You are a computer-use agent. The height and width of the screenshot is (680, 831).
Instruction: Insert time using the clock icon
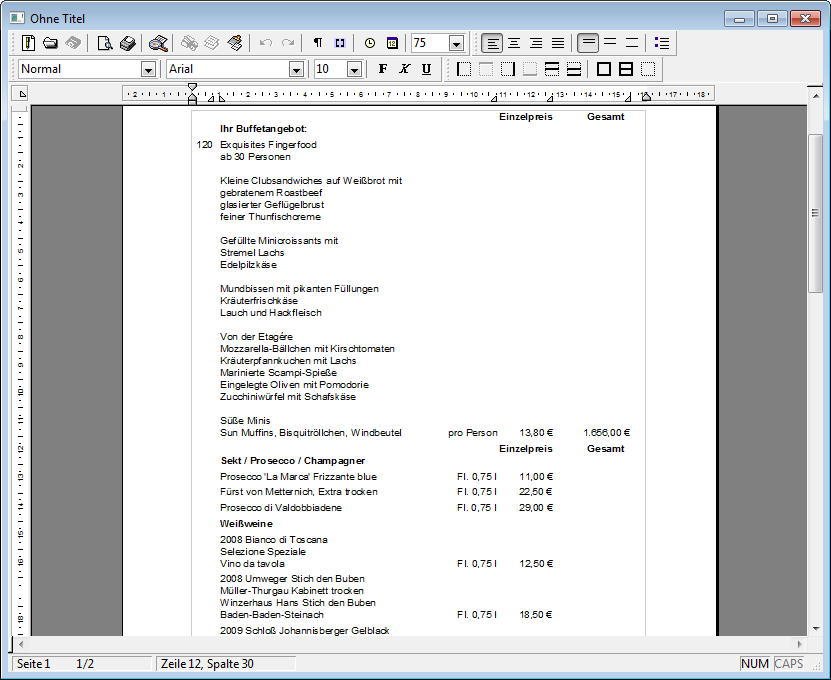pyautogui.click(x=370, y=43)
